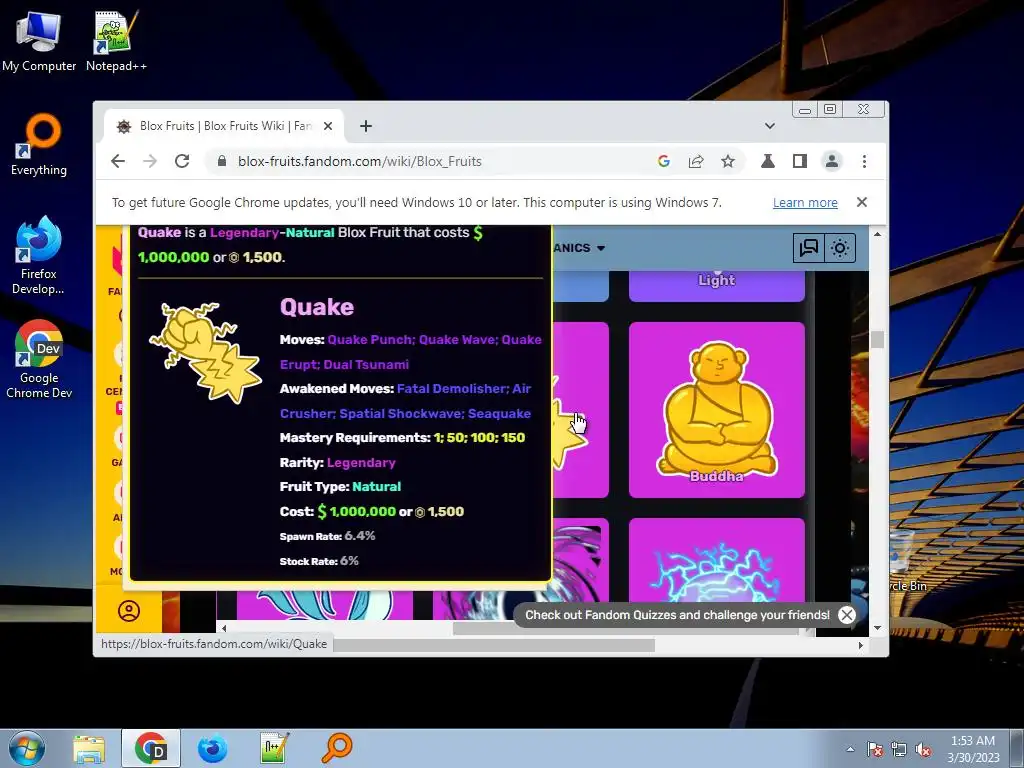Open the Light fruit card
1024x768 pixels.
pyautogui.click(x=716, y=286)
